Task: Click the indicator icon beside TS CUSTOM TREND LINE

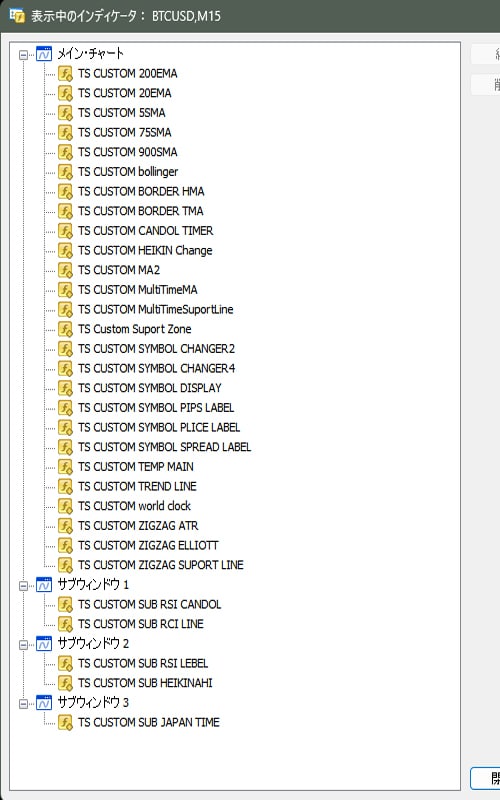Action: click(65, 486)
